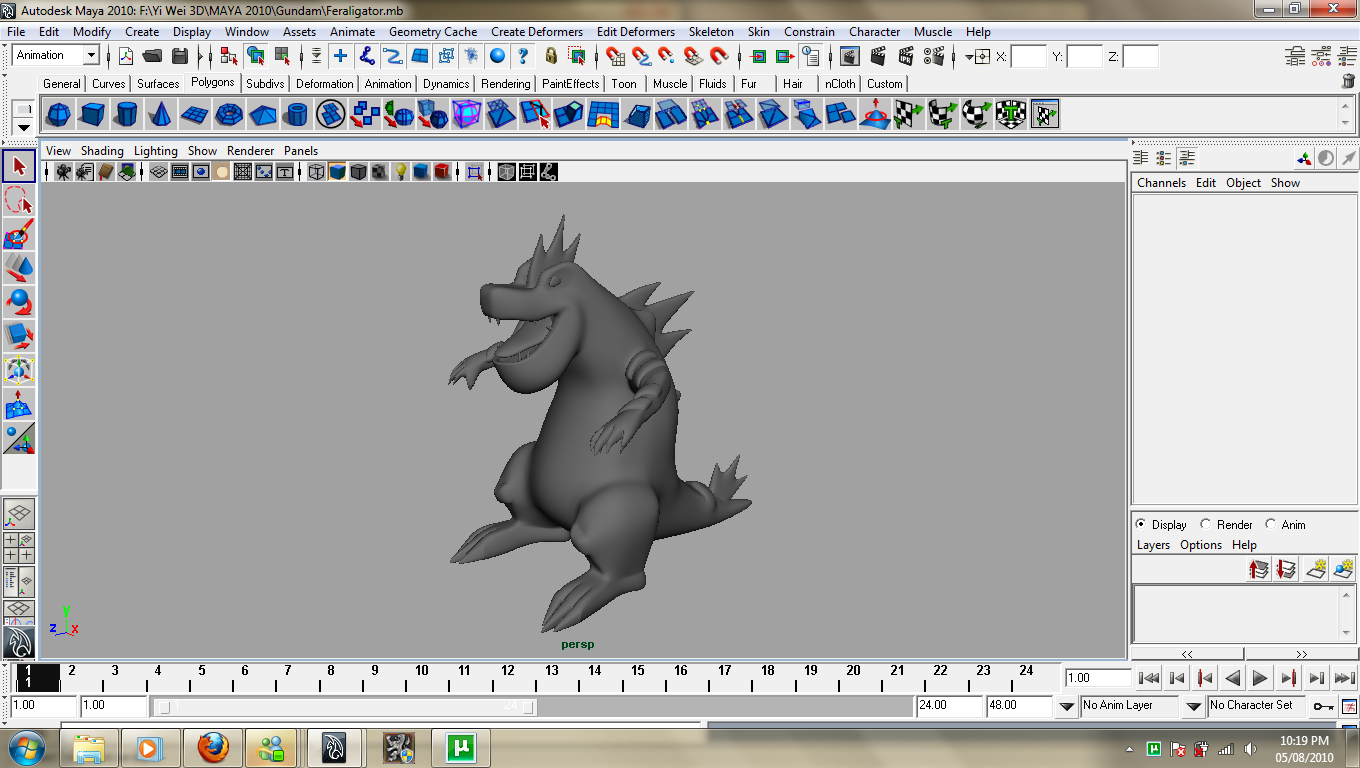Click the trash can shelf icon
This screenshot has width=1360, height=768.
point(1347,83)
